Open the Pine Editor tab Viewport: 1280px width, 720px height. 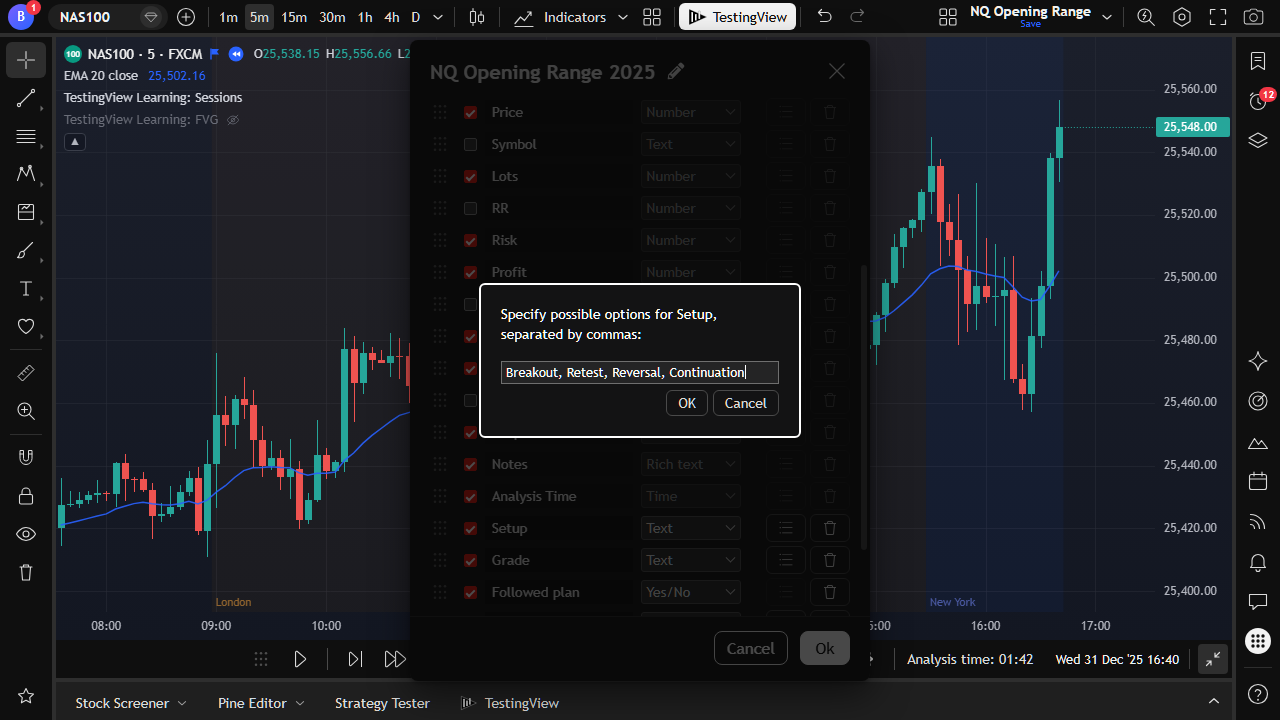pos(261,703)
